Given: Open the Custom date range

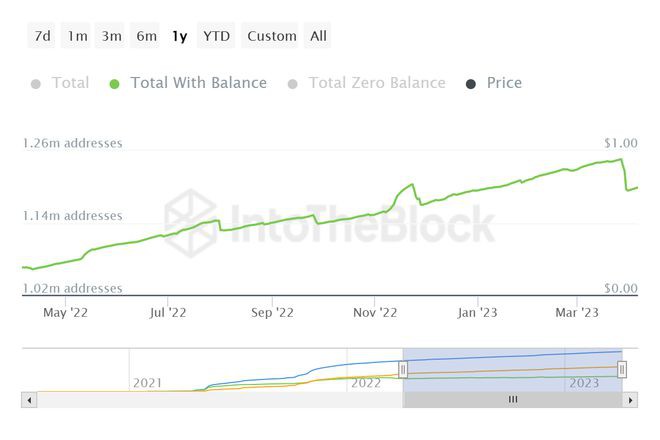Looking at the screenshot, I should [x=271, y=36].
